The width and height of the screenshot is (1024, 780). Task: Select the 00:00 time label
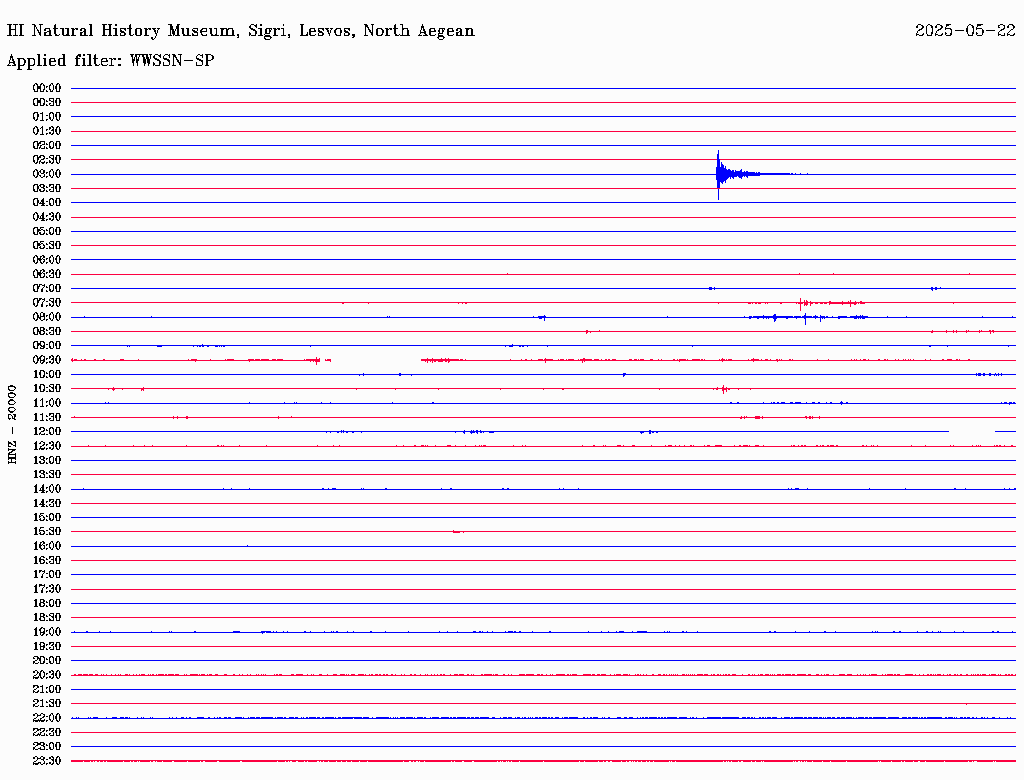(47, 88)
